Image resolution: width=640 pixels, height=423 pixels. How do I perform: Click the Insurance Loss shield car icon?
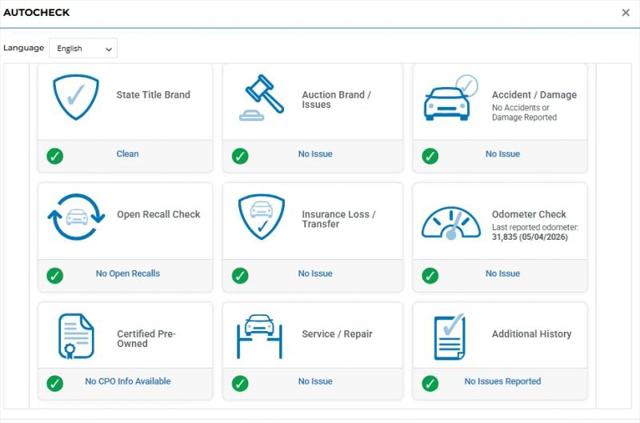[x=262, y=217]
